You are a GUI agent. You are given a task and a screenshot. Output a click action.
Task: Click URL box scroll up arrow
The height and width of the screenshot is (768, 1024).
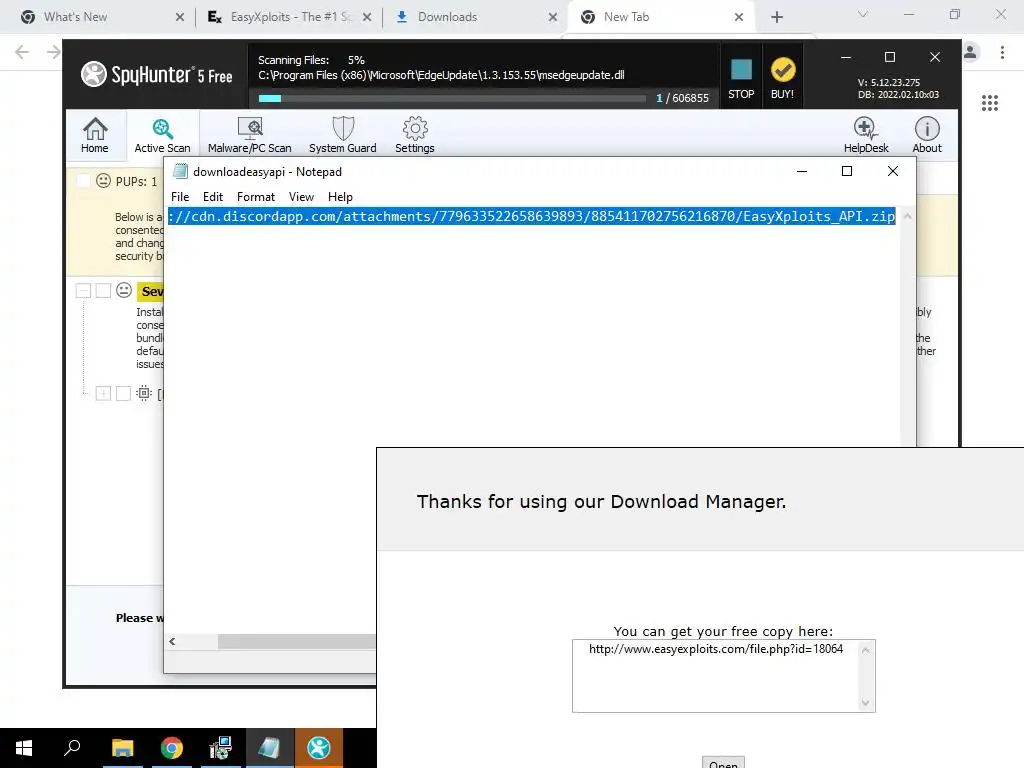coord(865,650)
